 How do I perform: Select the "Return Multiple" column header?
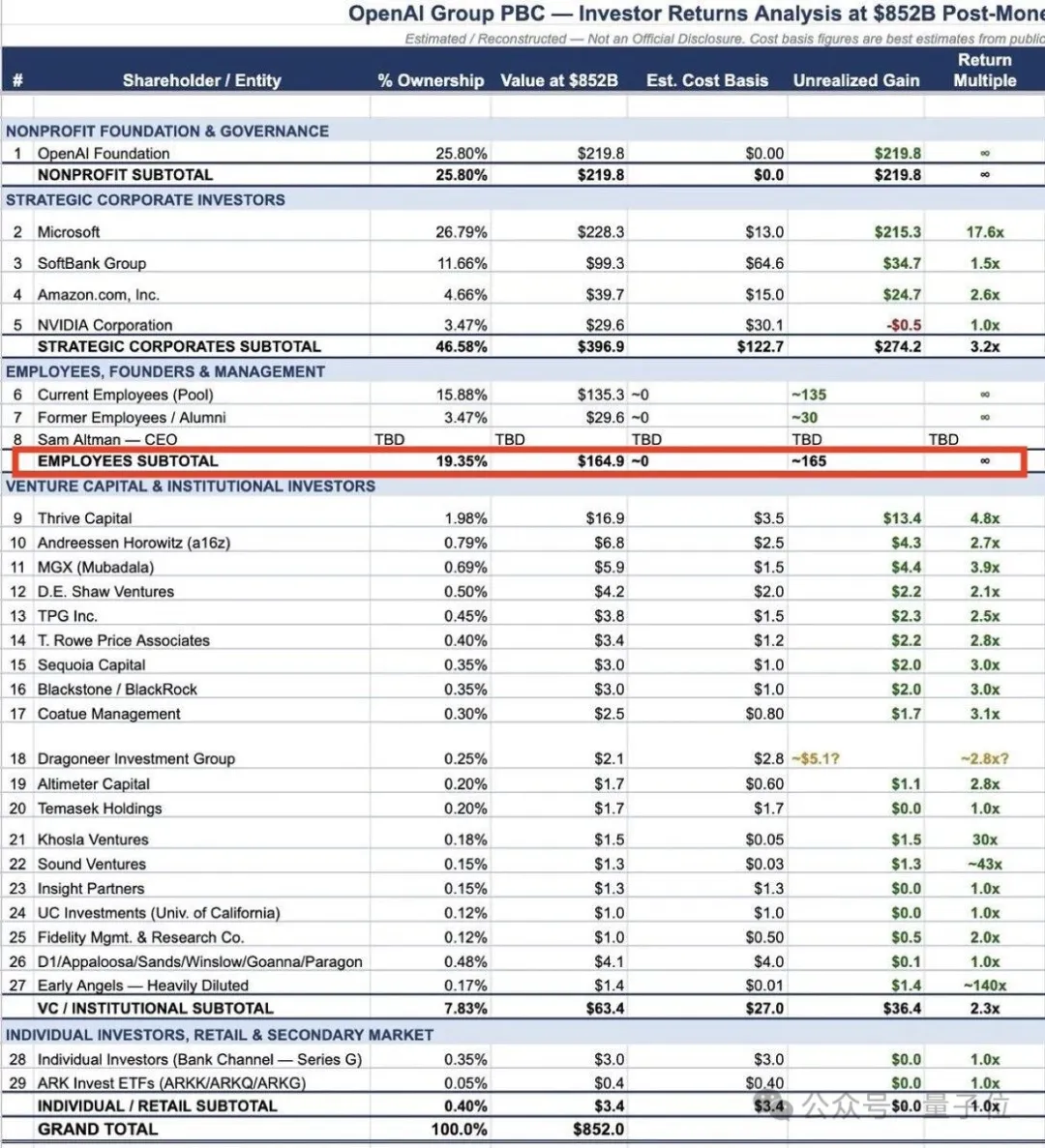[984, 71]
